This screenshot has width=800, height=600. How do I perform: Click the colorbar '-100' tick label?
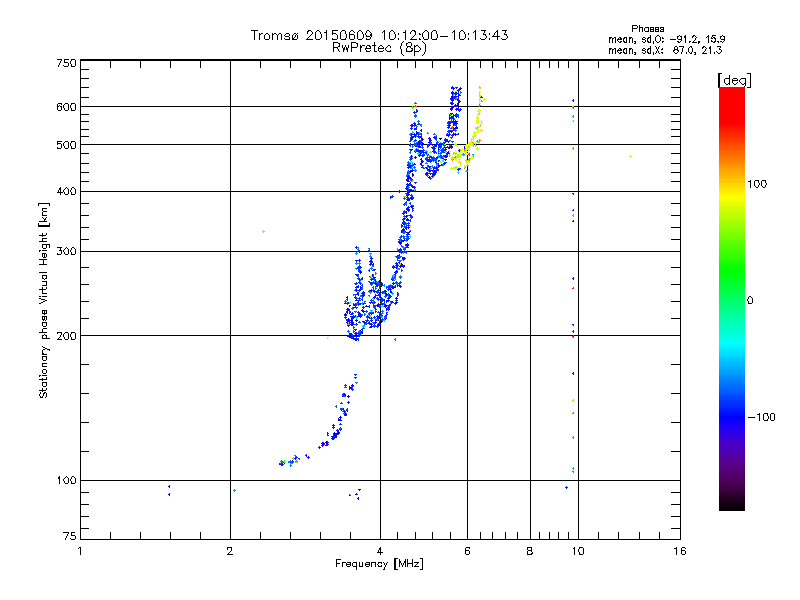click(x=761, y=417)
